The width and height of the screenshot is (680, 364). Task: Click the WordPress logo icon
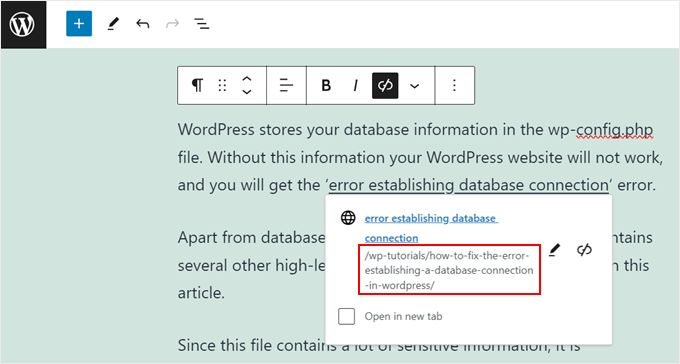coord(23,24)
